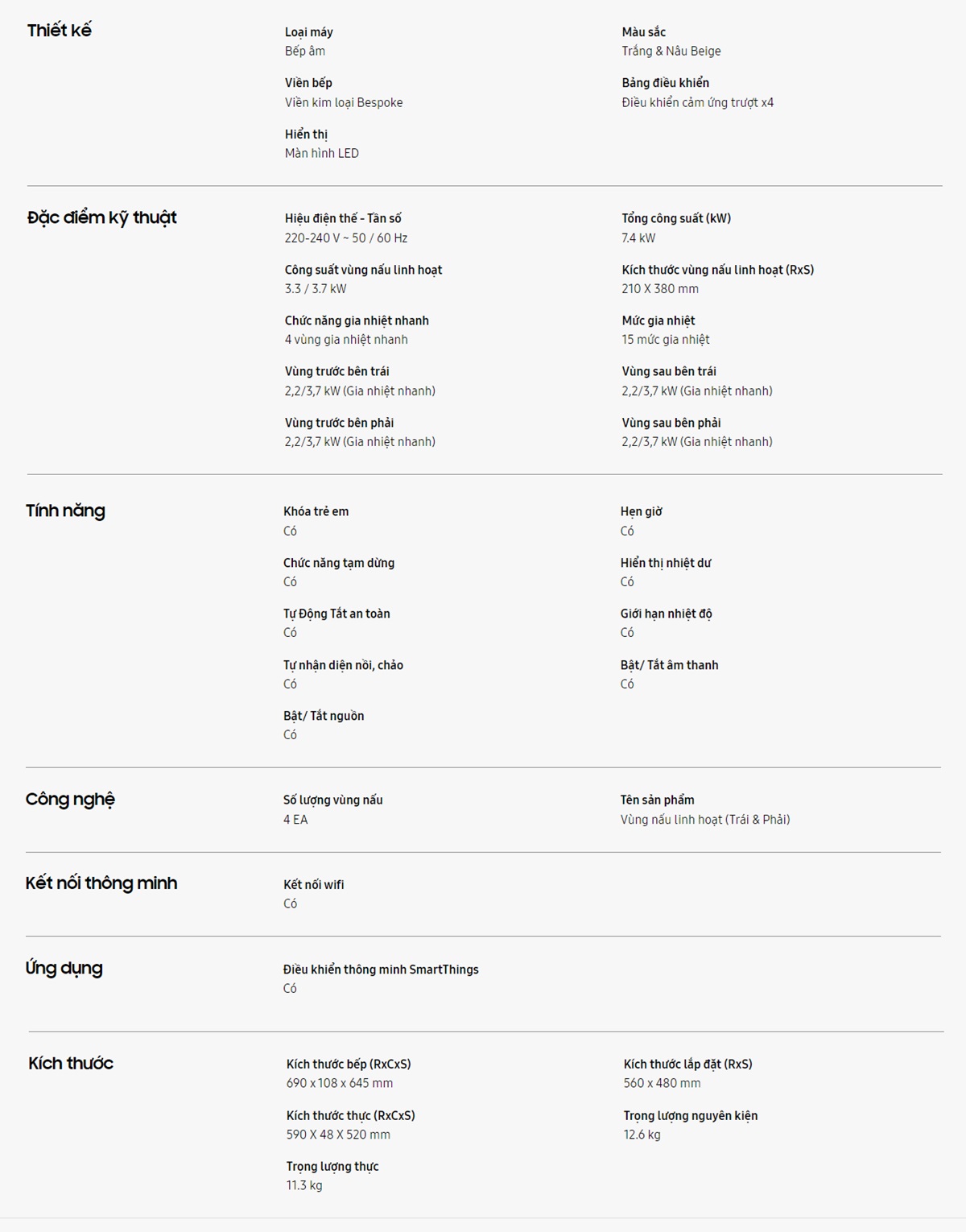Viewport: 966px width, 1232px height.
Task: Click the Loại máy spec label
Action: (x=308, y=32)
